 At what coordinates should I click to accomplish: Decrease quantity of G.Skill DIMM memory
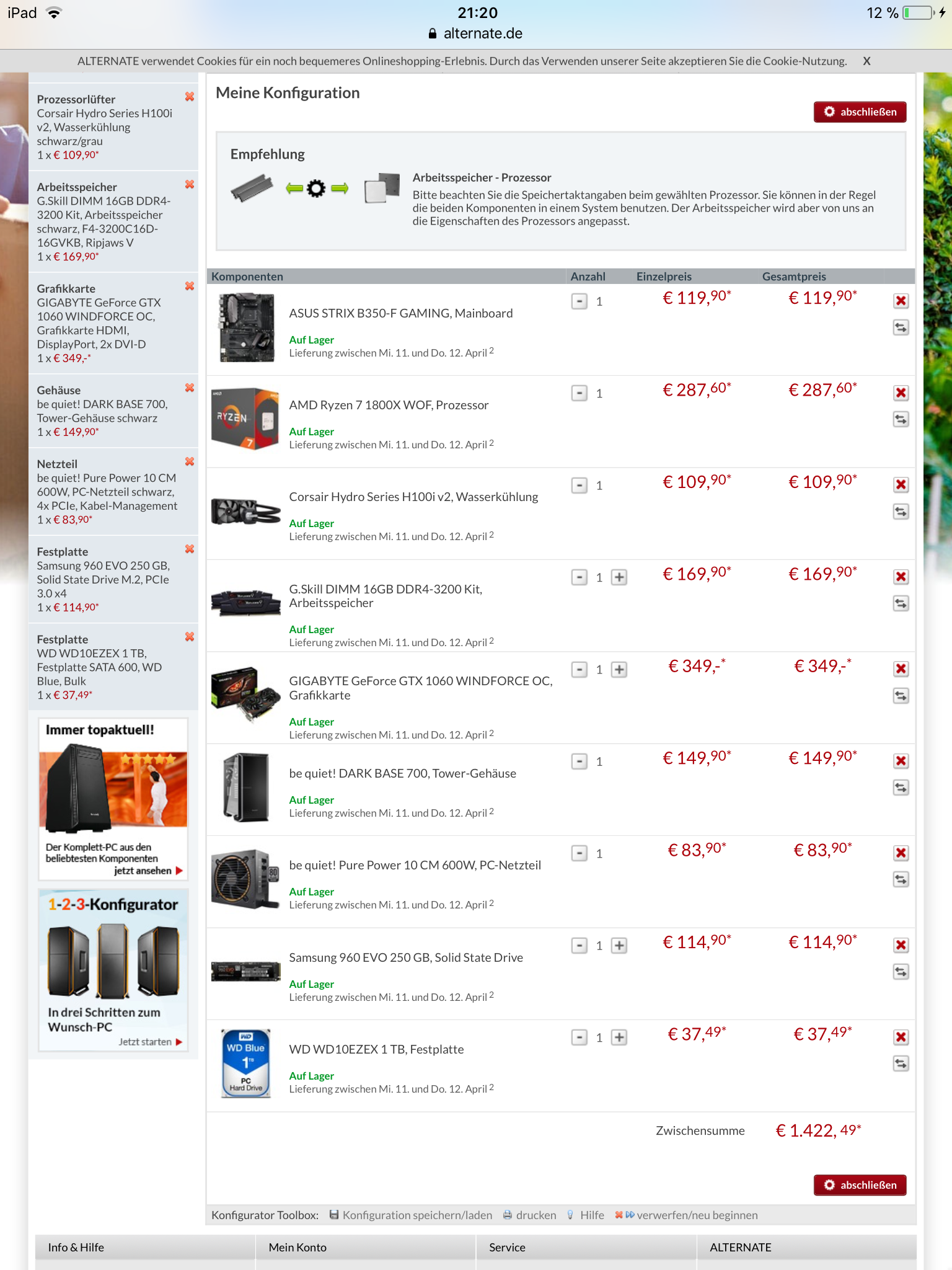(x=579, y=577)
